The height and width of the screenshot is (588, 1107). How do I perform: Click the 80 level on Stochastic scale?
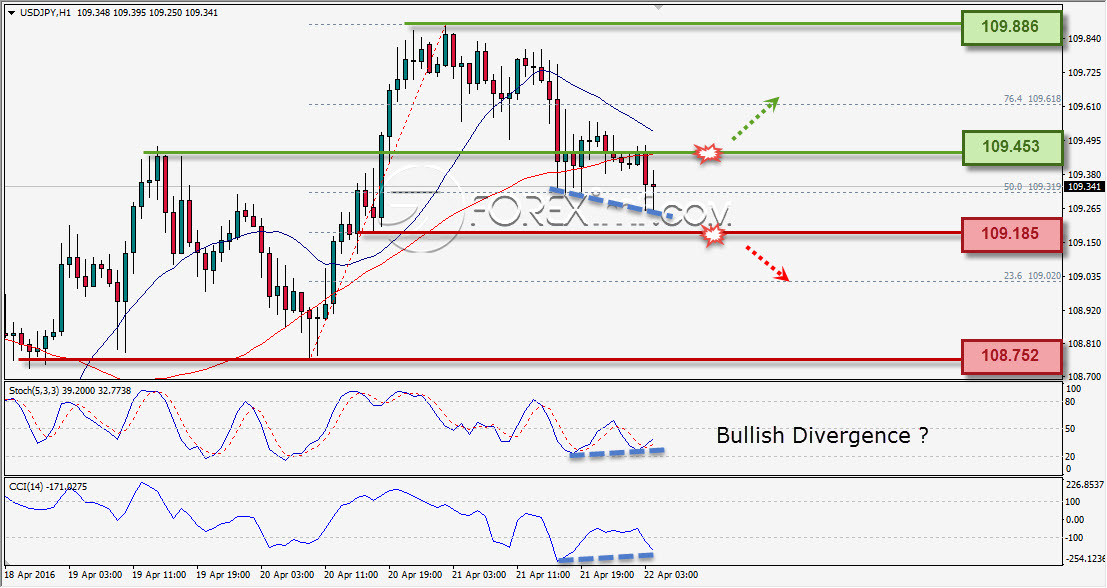[x=1071, y=402]
